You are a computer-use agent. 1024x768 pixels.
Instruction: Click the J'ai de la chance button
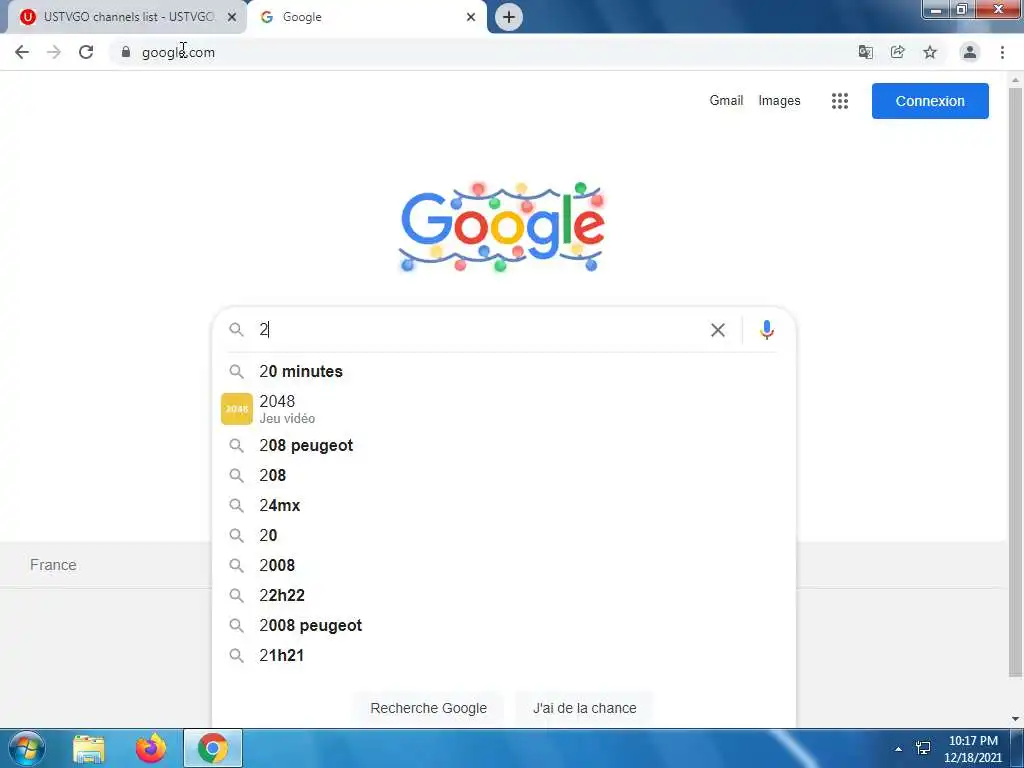click(x=584, y=708)
